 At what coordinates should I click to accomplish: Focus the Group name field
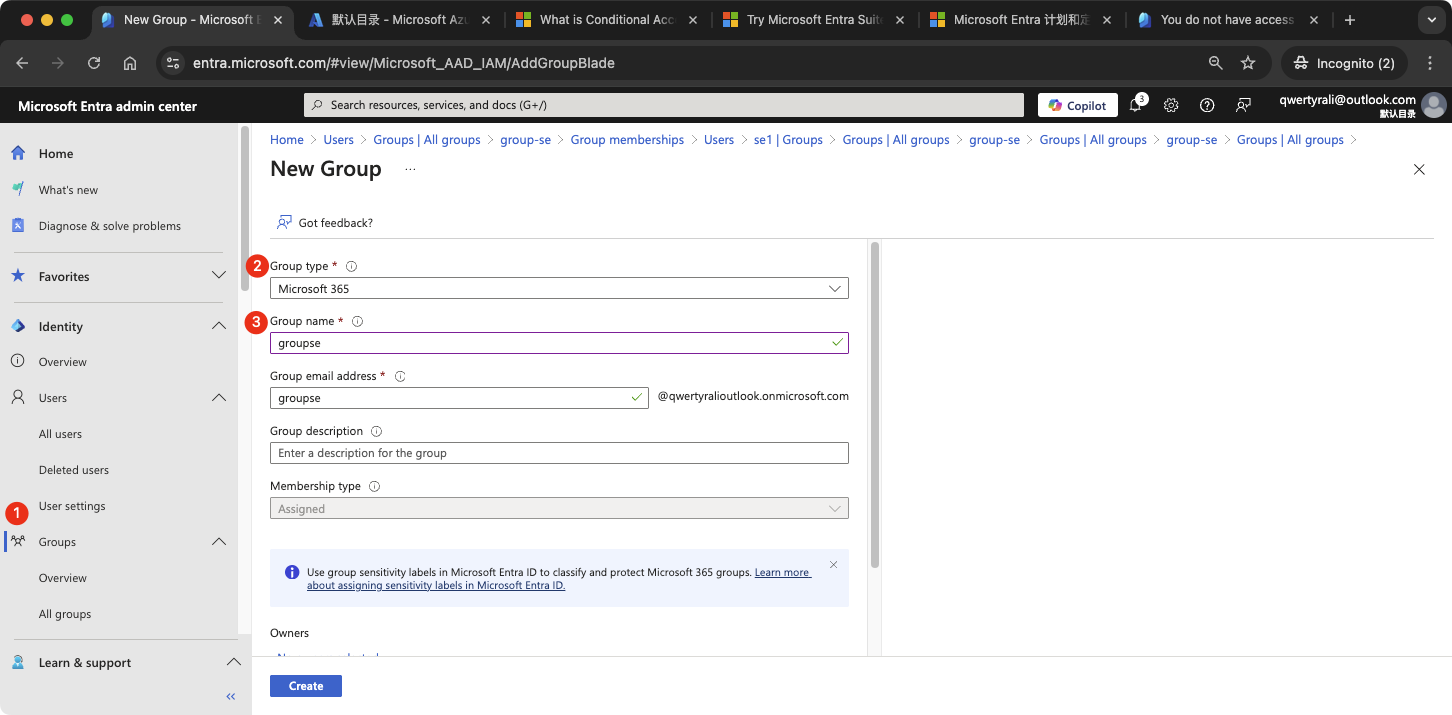coord(559,343)
